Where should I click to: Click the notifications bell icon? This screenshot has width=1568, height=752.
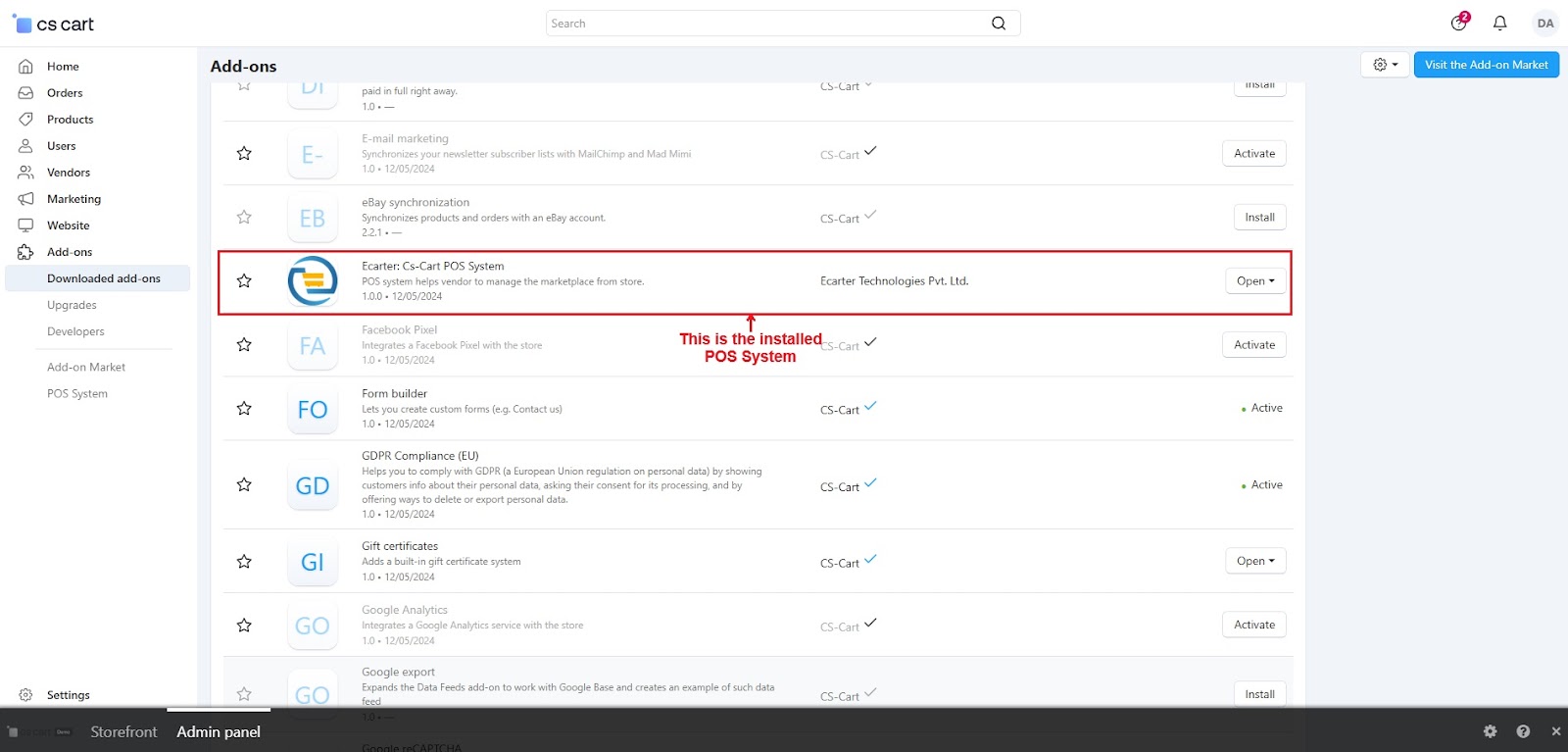(x=1499, y=24)
